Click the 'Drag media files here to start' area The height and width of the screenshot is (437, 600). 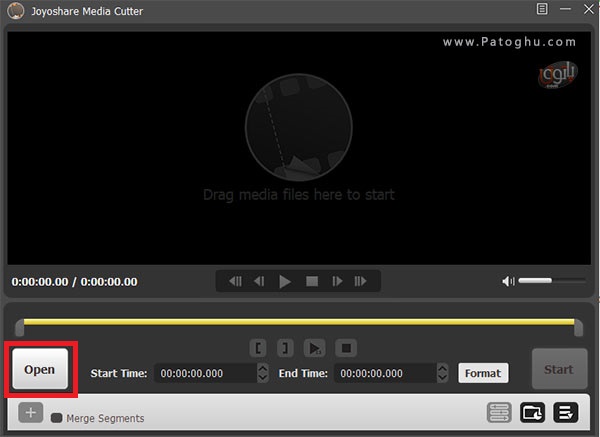(298, 195)
